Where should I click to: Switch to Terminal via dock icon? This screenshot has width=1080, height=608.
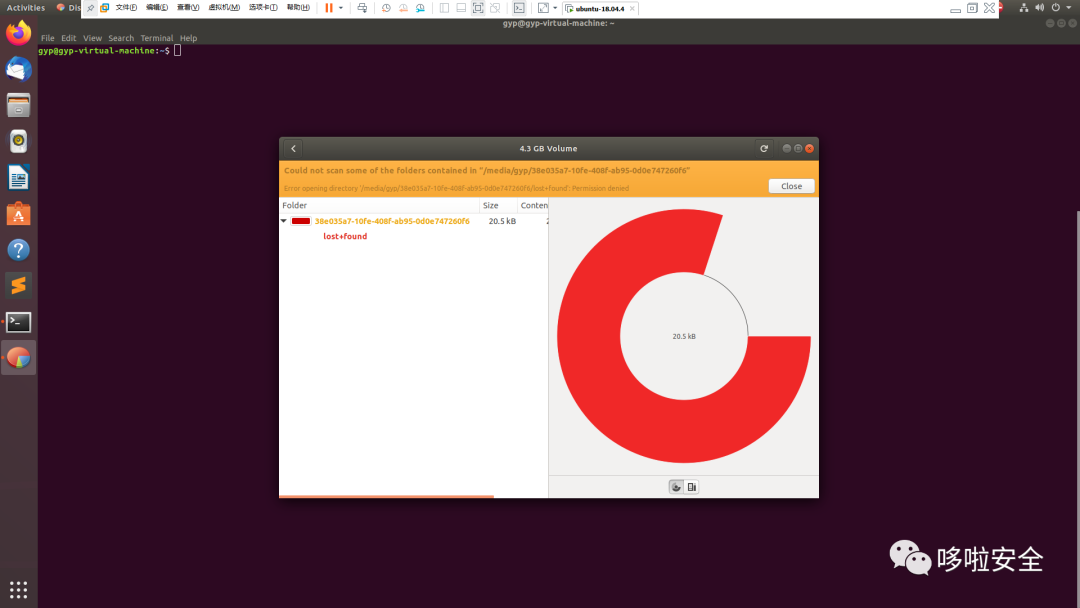pos(19,322)
